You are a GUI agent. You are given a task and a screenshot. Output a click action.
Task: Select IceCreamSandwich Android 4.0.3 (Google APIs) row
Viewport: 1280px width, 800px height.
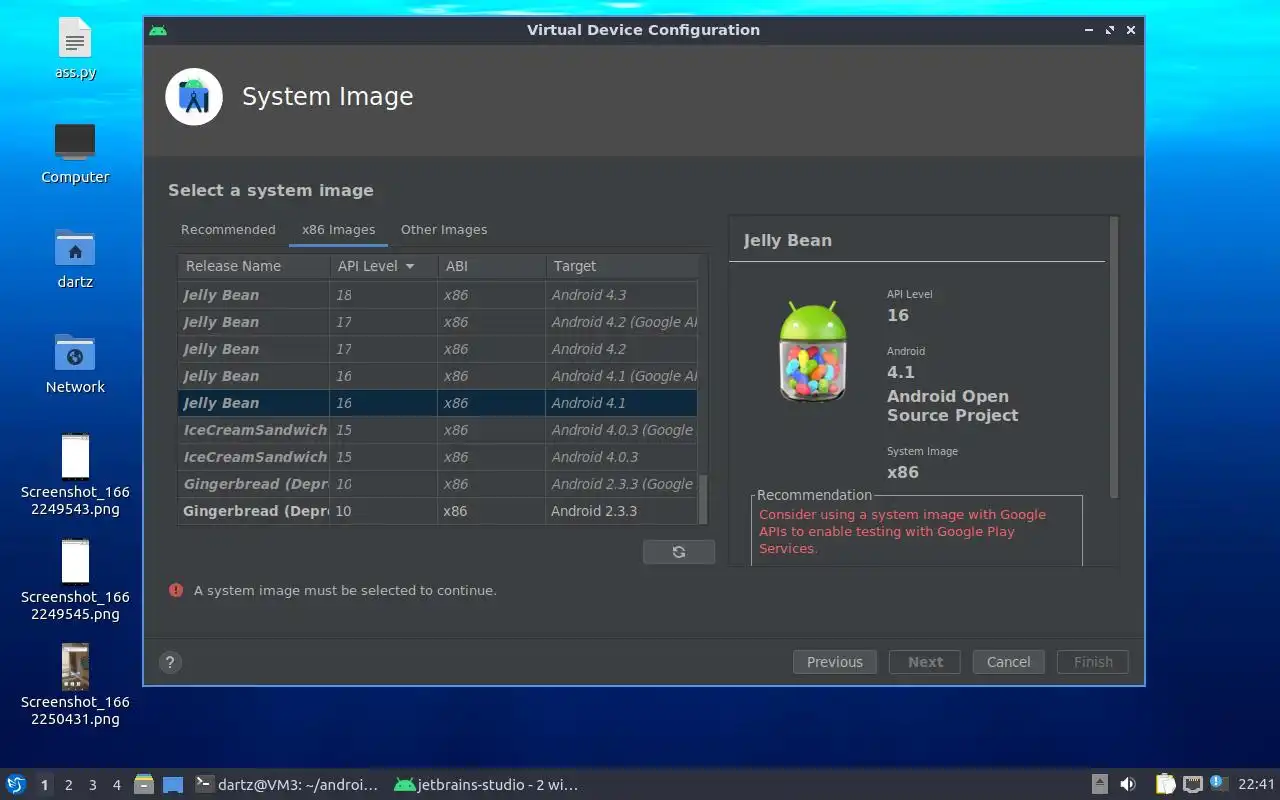pos(438,430)
